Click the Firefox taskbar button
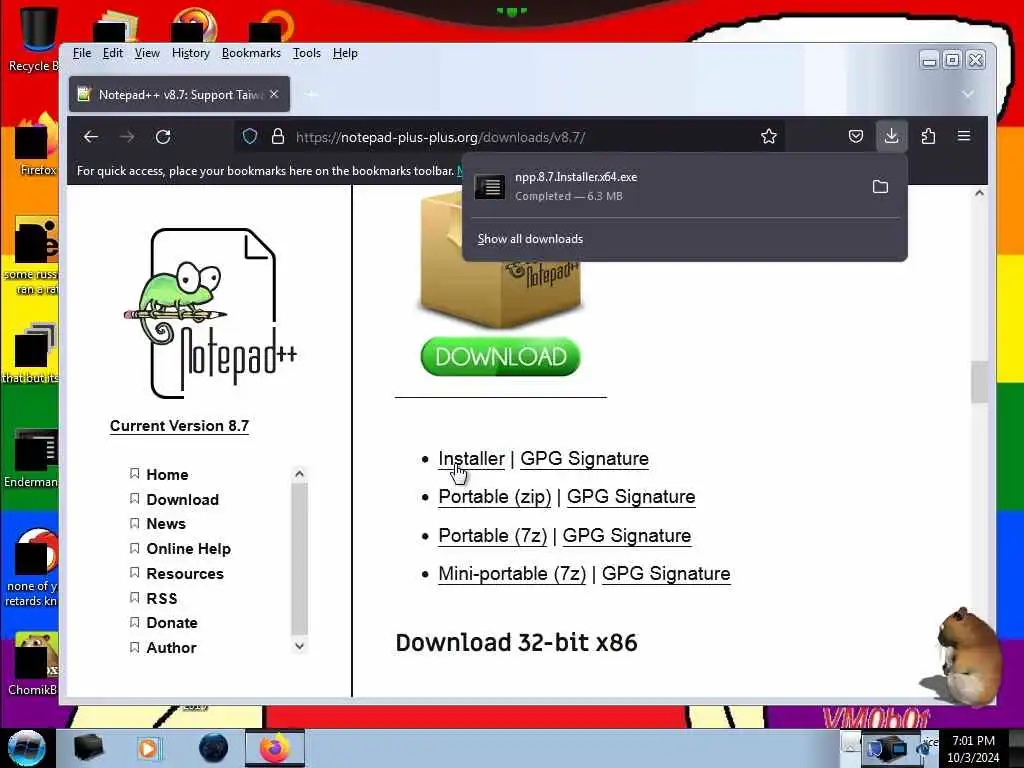The width and height of the screenshot is (1024, 768). point(275,748)
